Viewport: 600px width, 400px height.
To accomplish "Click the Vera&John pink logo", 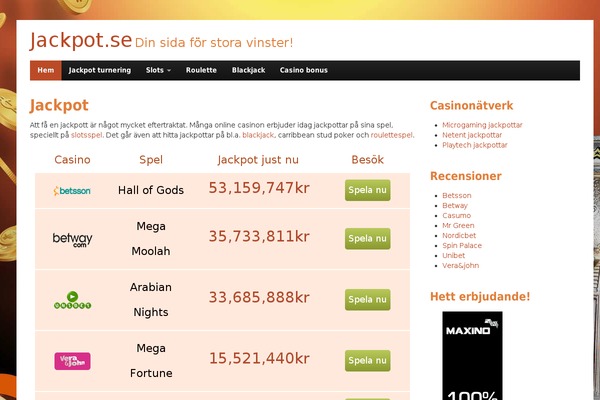I will tap(72, 361).
